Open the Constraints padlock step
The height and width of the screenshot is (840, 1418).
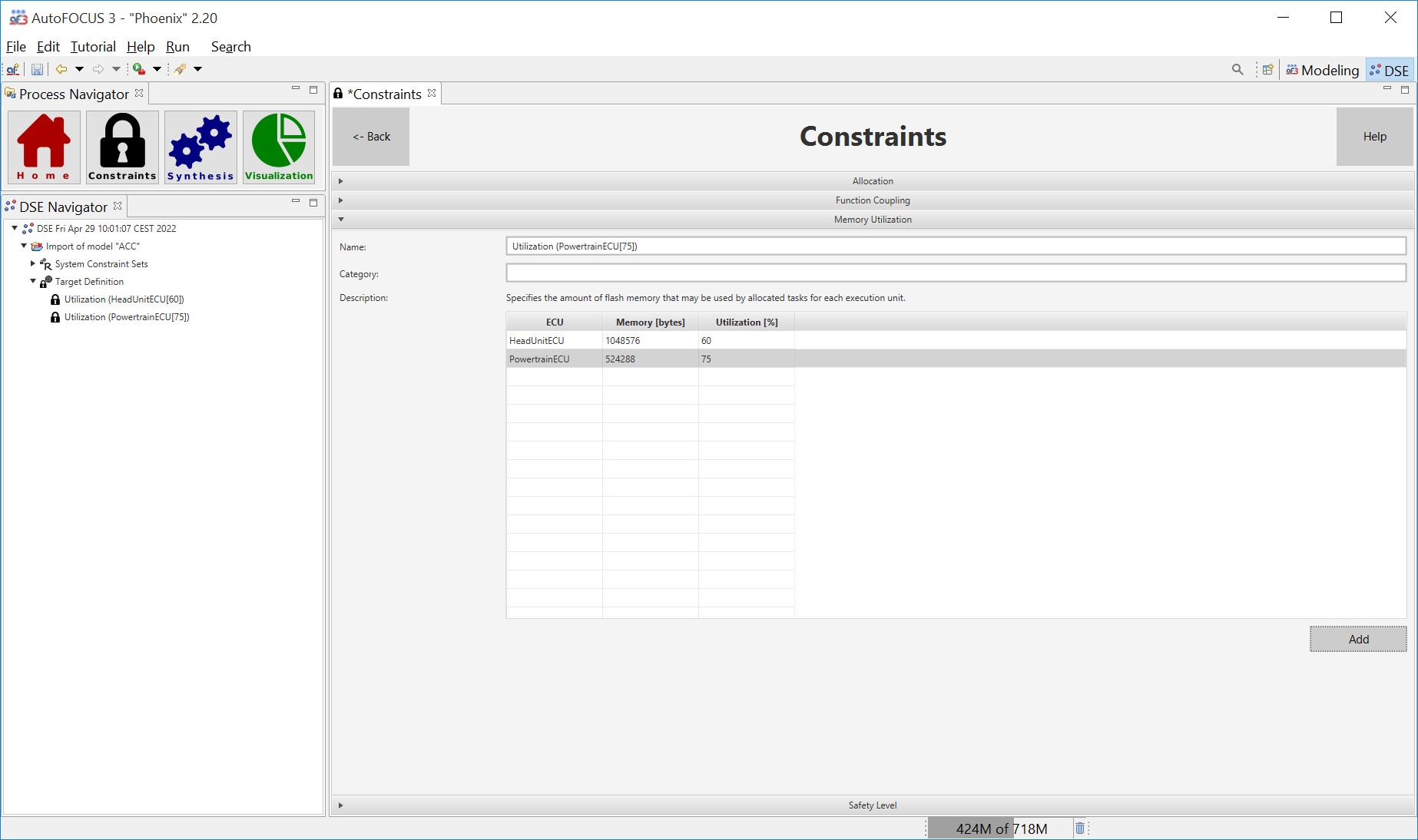pyautogui.click(x=122, y=147)
